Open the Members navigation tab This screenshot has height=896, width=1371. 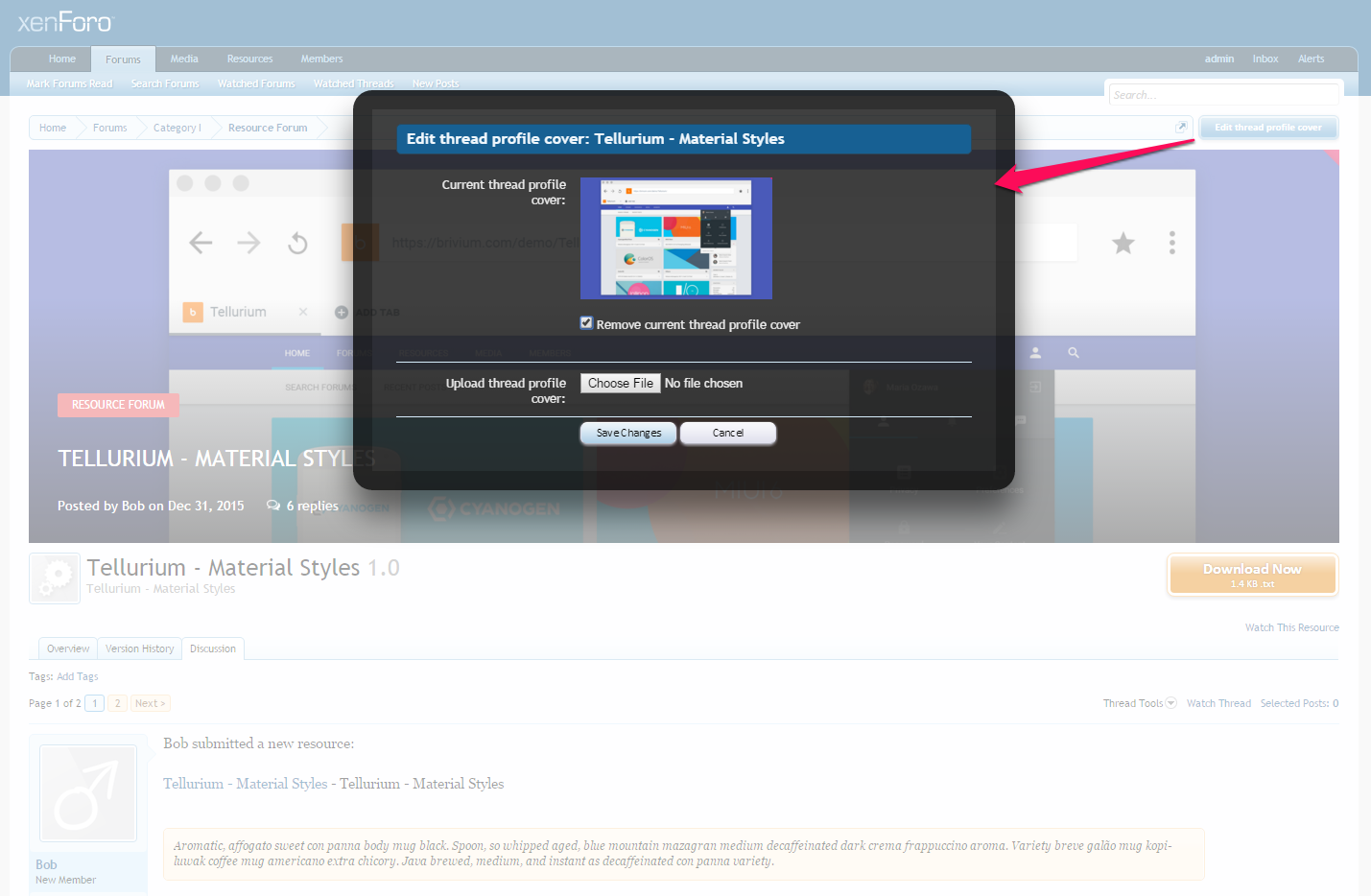click(321, 59)
